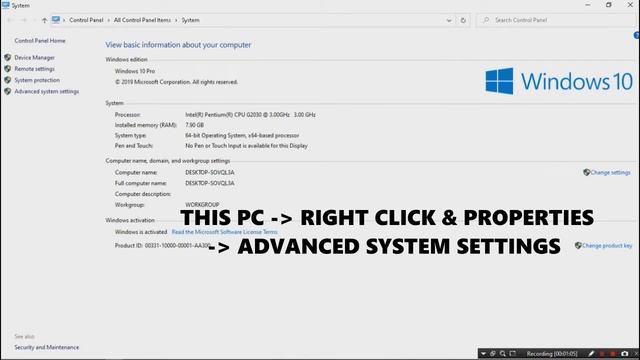Click the Windows 10 Pro text

click(x=135, y=71)
